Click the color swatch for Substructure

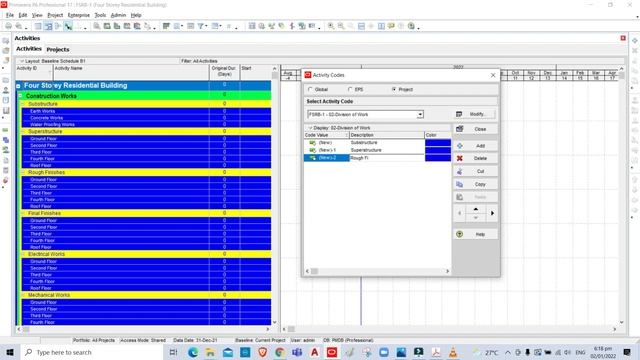click(438, 143)
